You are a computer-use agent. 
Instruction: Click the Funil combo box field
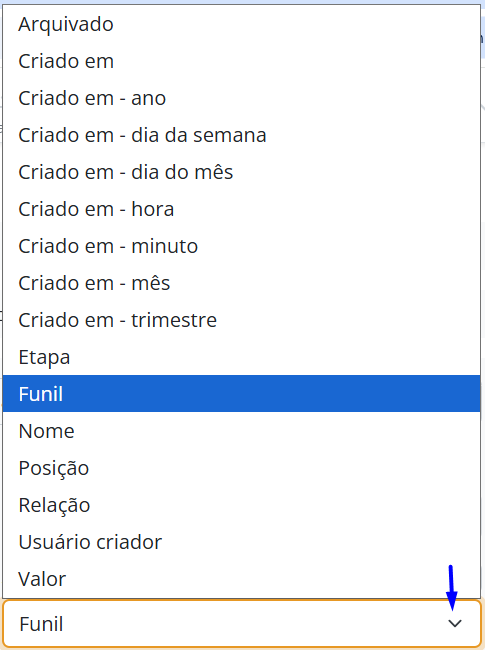(242, 623)
